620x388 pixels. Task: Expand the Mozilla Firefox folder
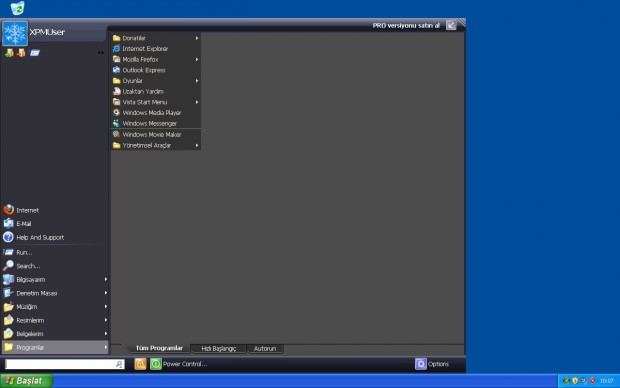156,59
